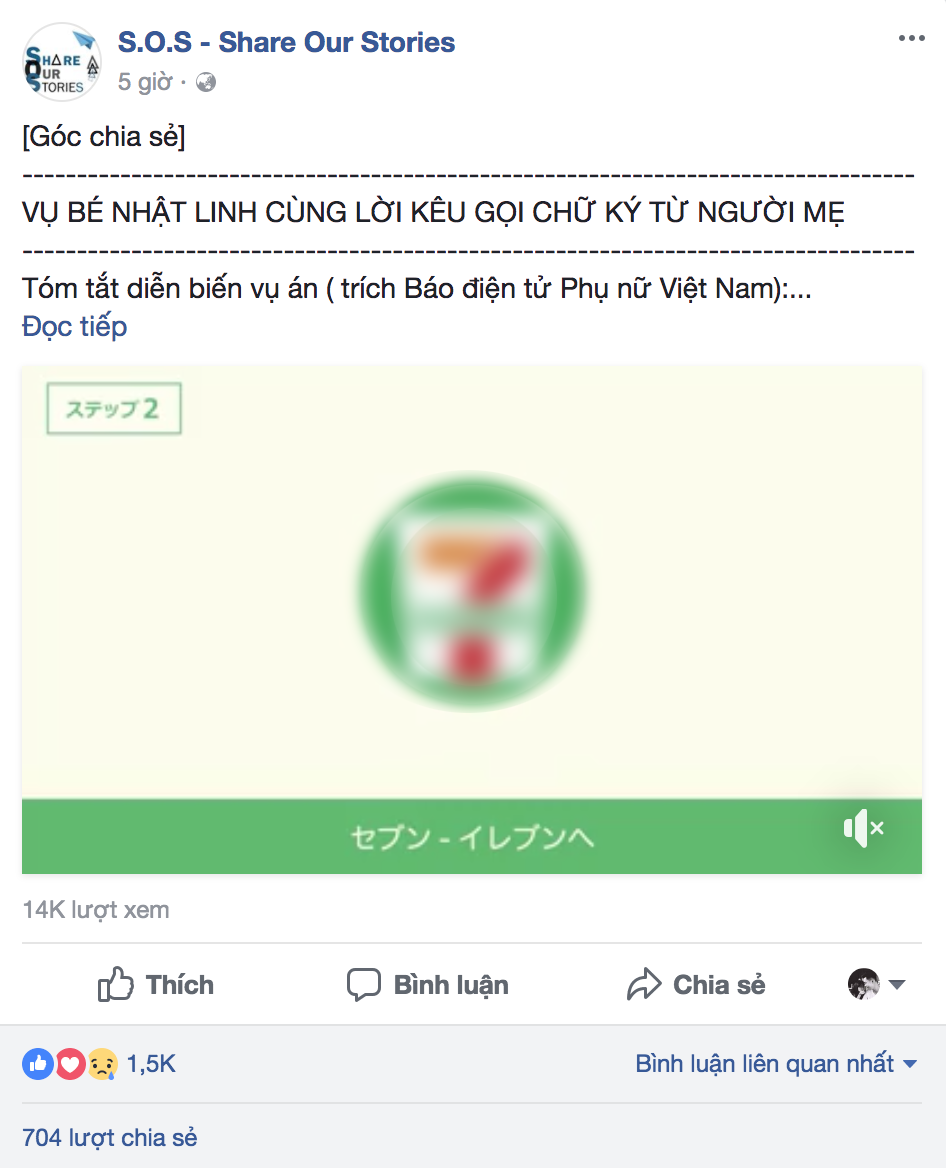Image resolution: width=946 pixels, height=1168 pixels.
Task: Click the thumbs-up Thích icon
Action: point(115,984)
